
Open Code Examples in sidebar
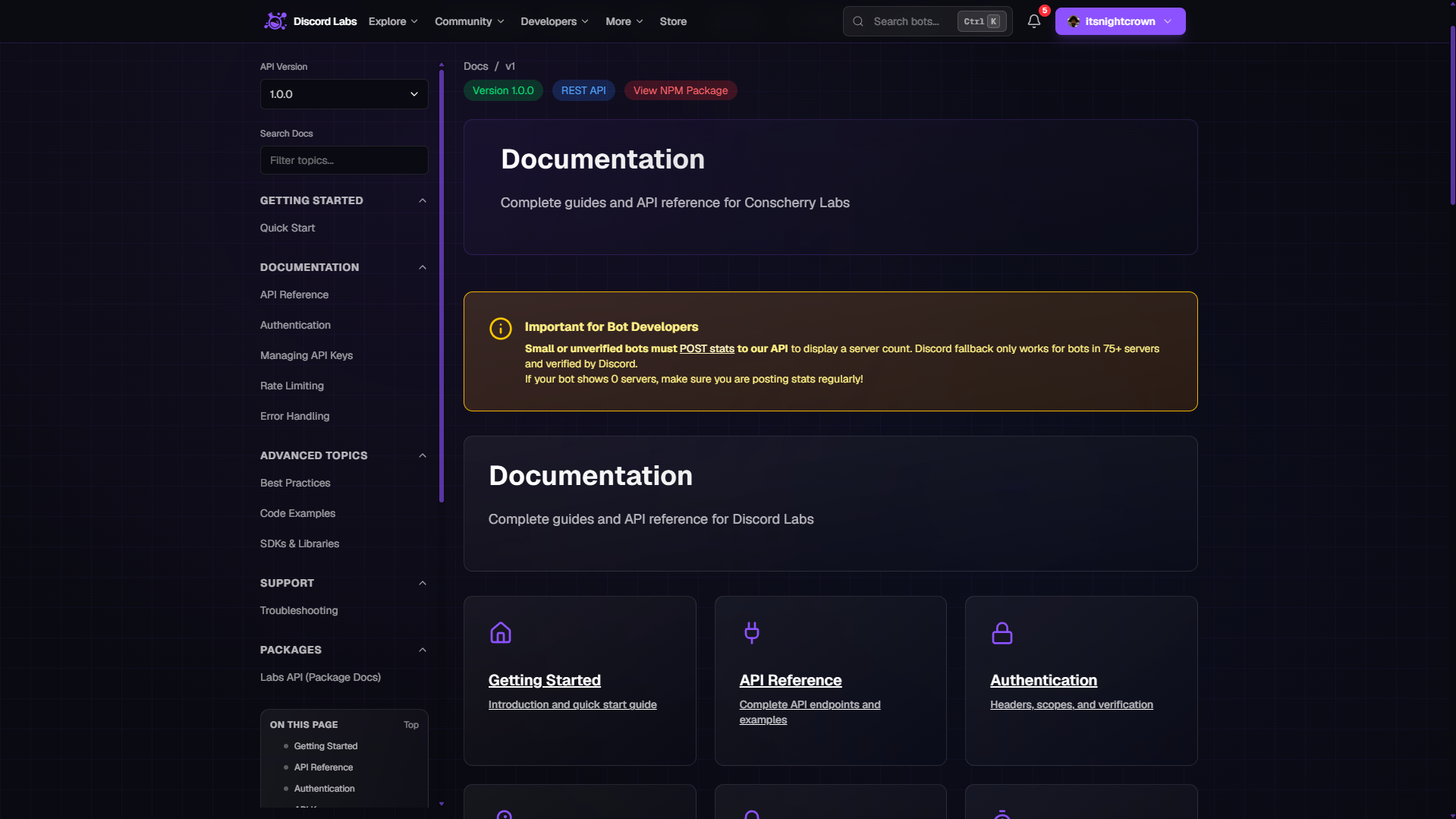(x=297, y=513)
